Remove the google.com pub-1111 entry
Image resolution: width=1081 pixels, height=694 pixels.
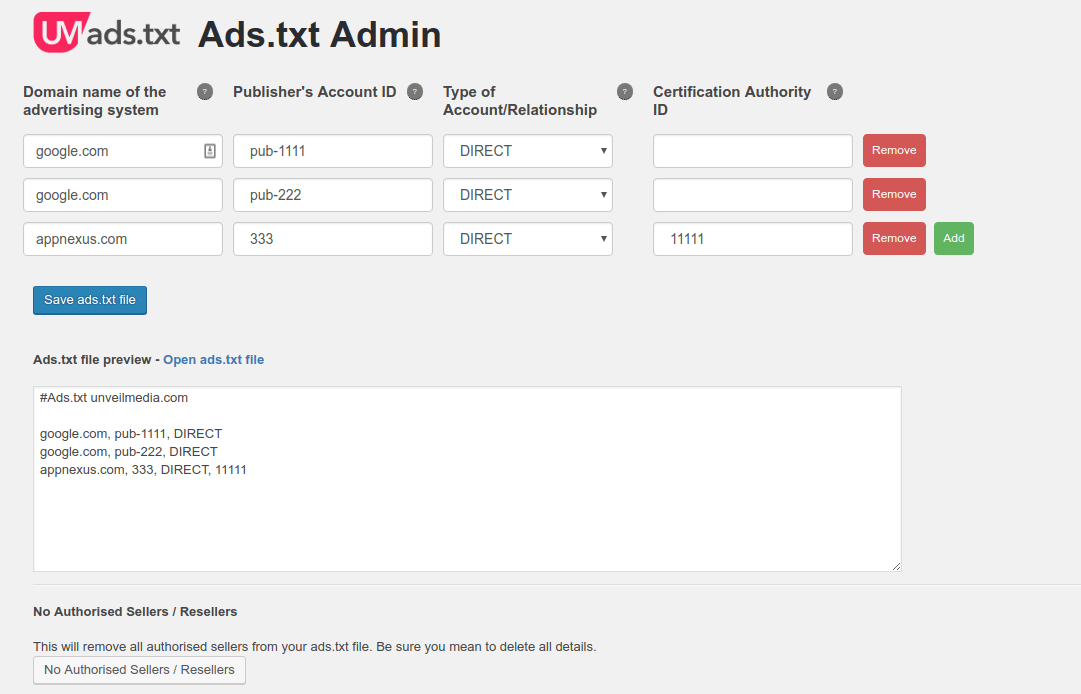click(x=894, y=151)
